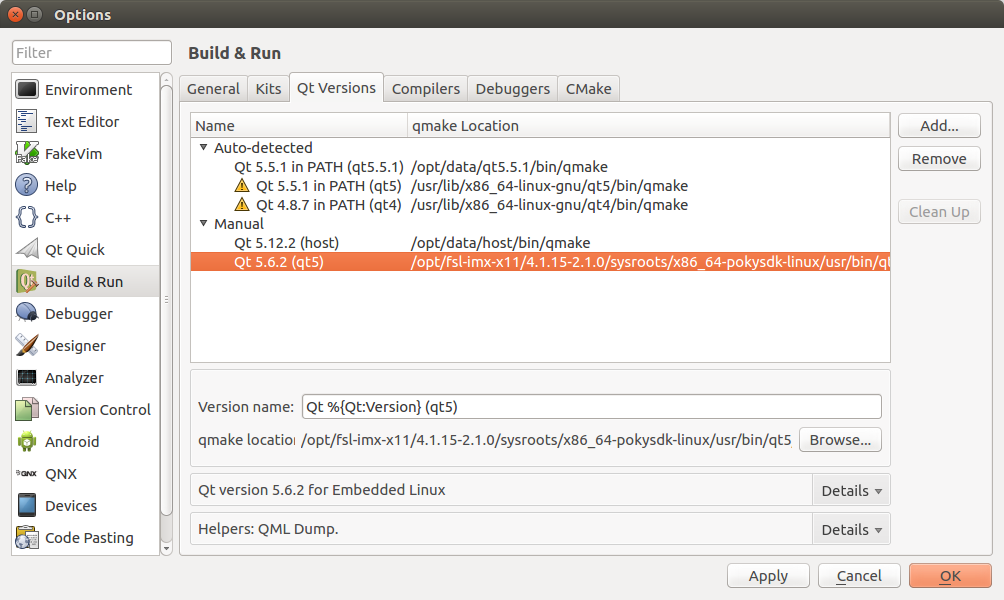Collapse the Manual tree group
Viewport: 1004px width, 600px height.
coord(203,224)
